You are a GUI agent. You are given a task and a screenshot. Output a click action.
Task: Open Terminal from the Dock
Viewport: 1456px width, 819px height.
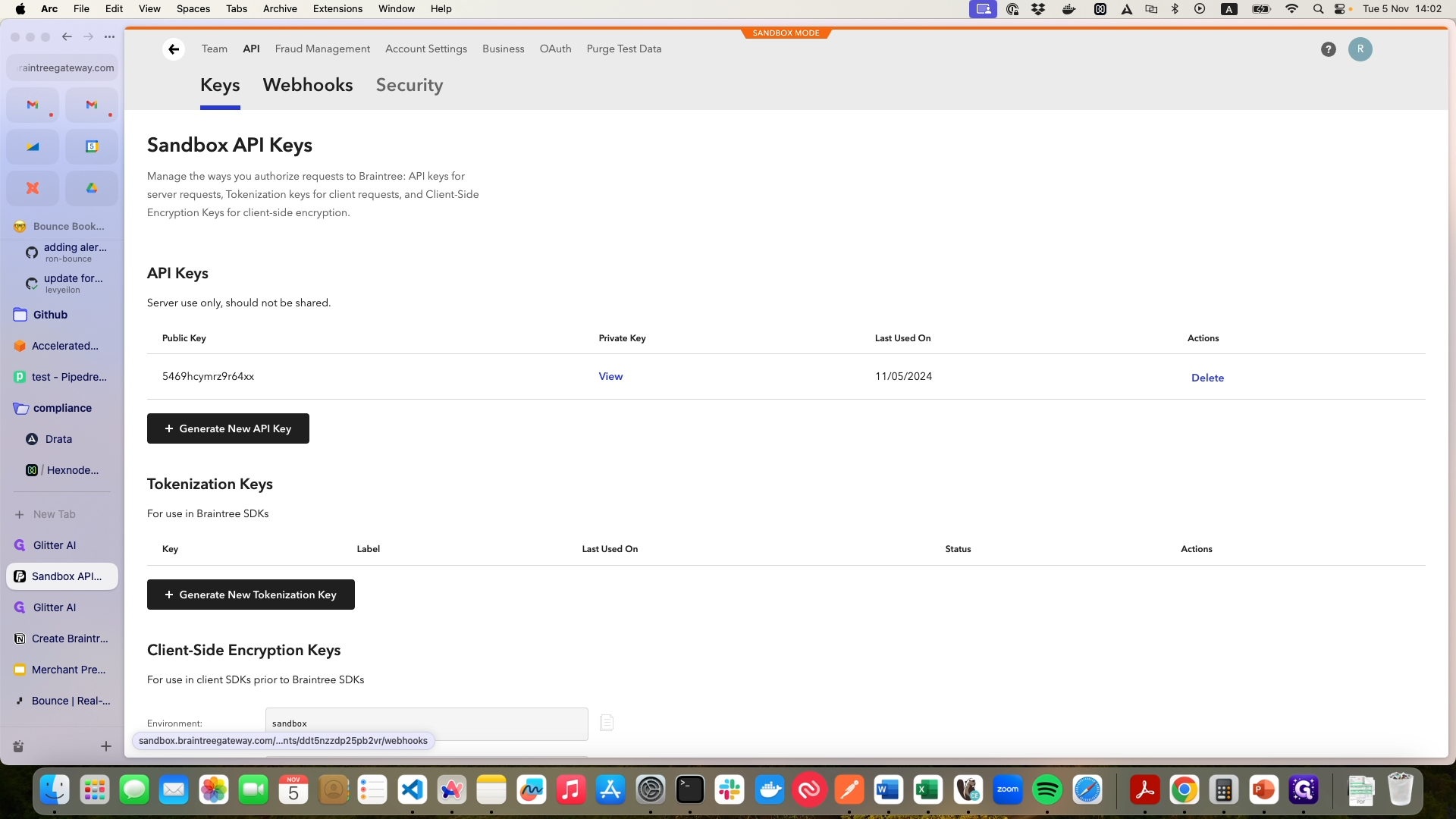pos(690,790)
